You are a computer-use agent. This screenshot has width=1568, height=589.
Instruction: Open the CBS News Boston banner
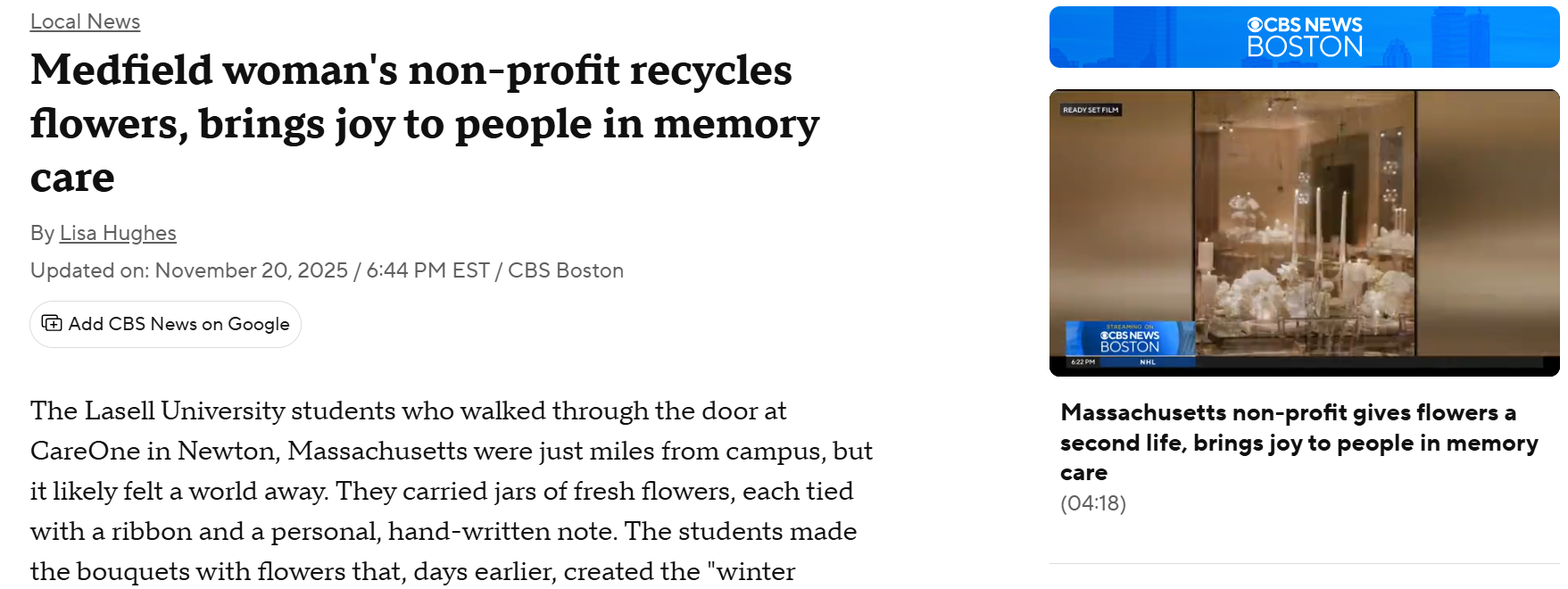pos(1304,37)
